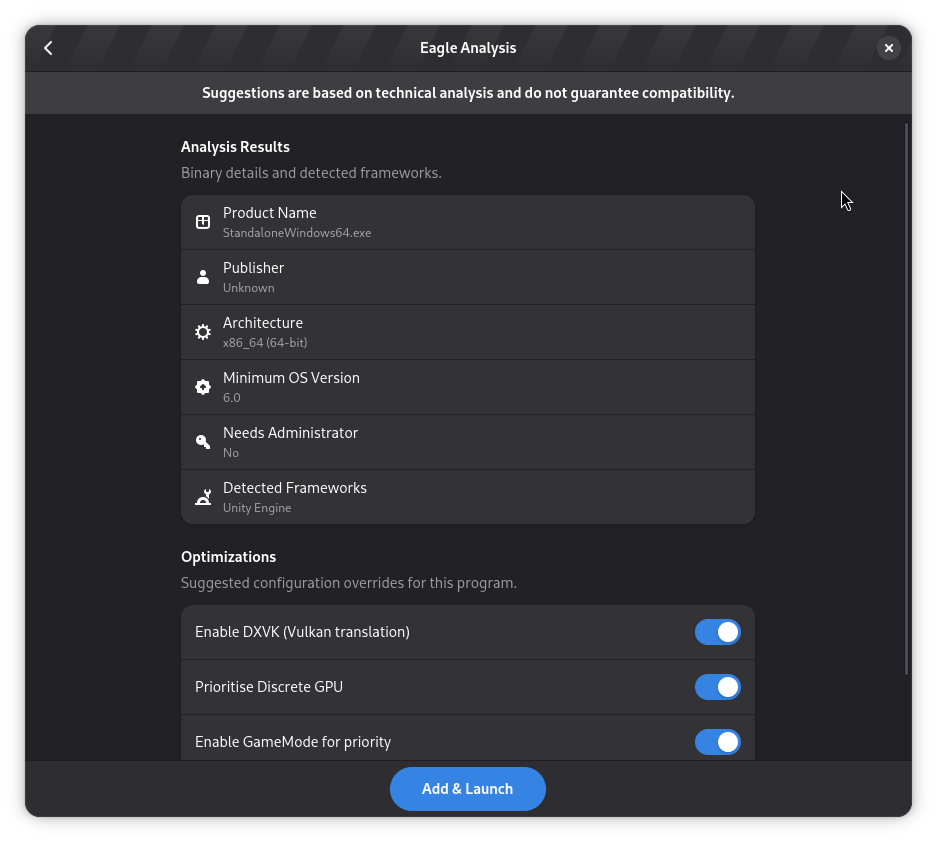Viewport: 937px width, 842px height.
Task: Click the back arrow in header
Action: click(x=48, y=48)
